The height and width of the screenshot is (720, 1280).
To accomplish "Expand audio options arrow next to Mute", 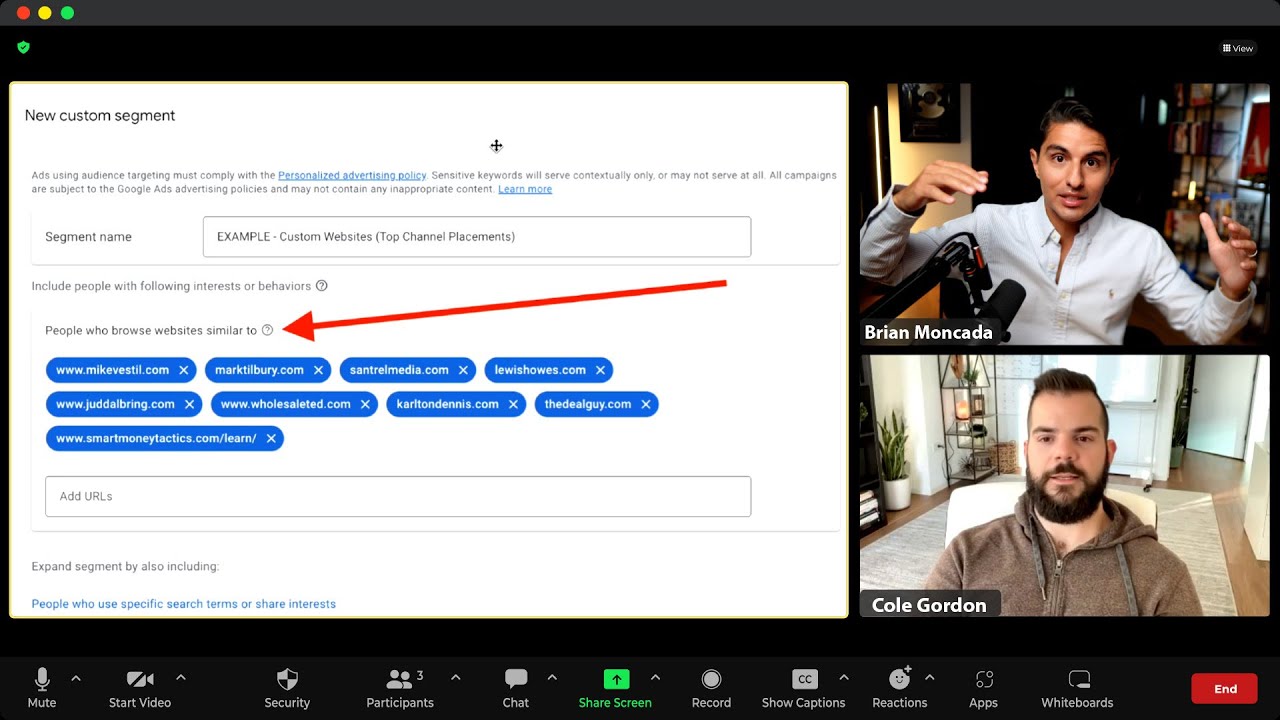I will coord(76,677).
